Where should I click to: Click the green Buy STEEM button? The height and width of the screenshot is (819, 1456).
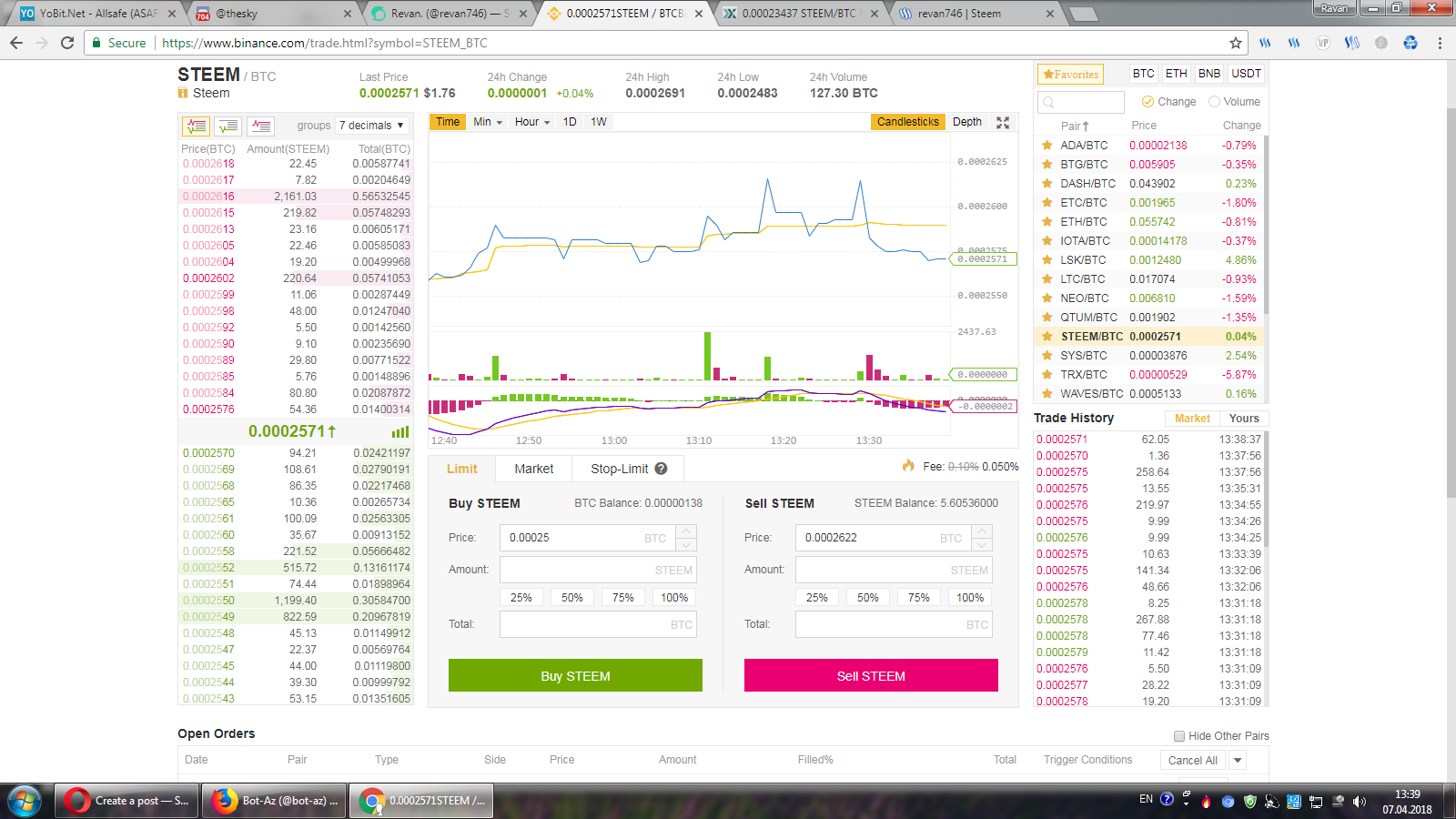(x=575, y=675)
